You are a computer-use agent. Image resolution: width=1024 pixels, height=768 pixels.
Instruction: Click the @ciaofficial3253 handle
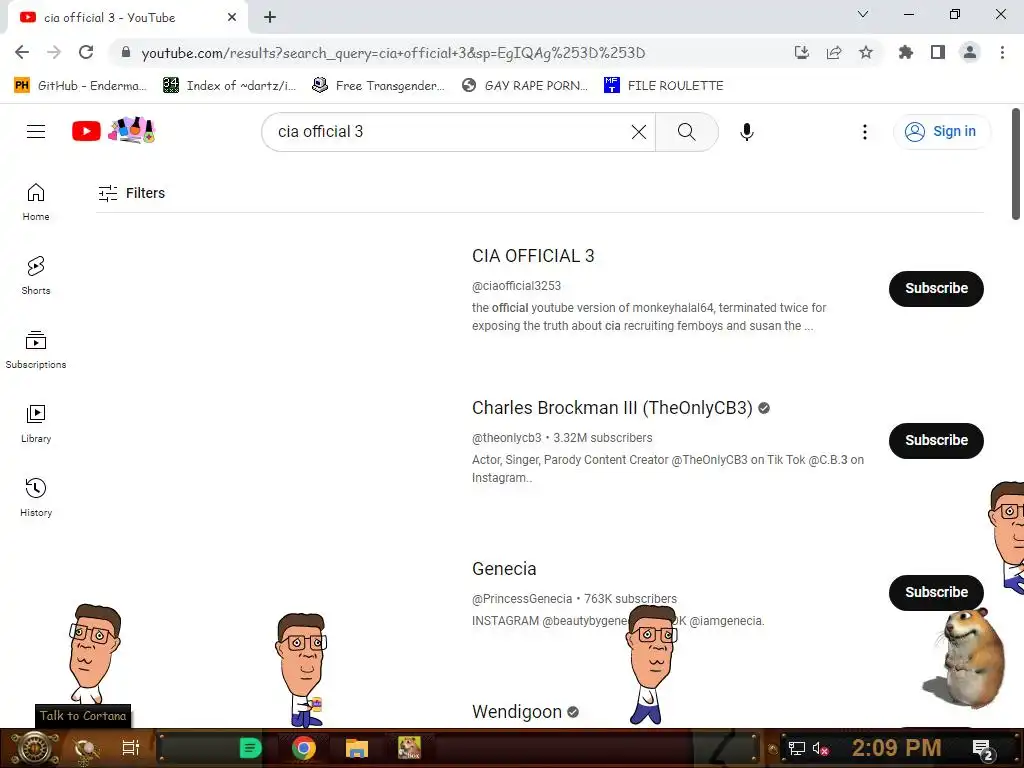tap(516, 286)
